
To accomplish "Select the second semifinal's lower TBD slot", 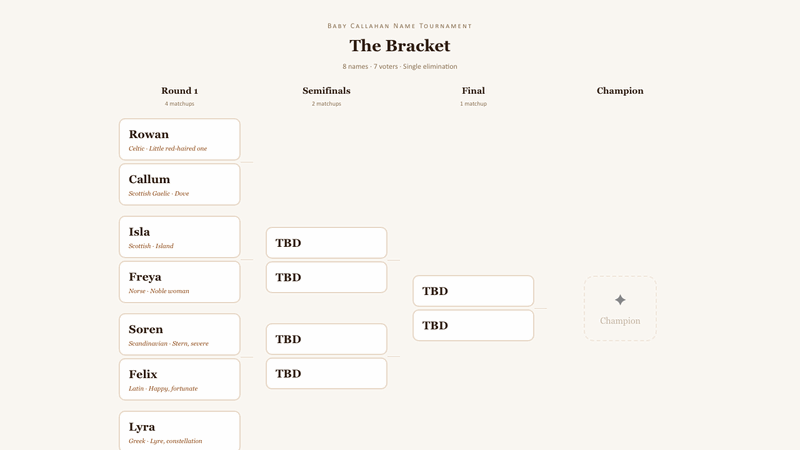I will point(326,373).
